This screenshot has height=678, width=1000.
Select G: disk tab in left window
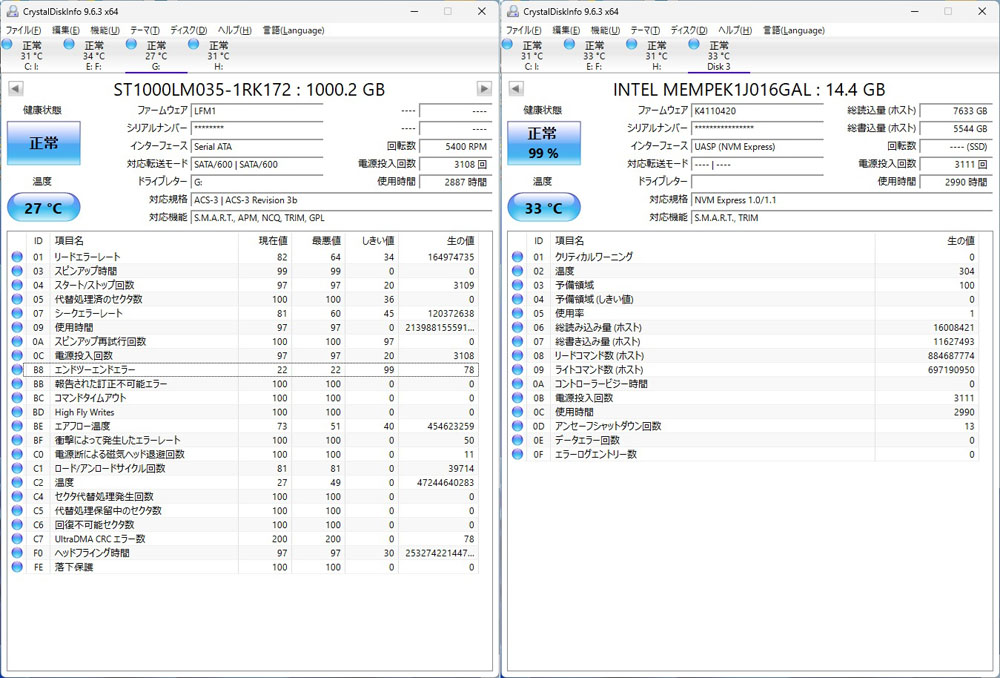[x=156, y=55]
